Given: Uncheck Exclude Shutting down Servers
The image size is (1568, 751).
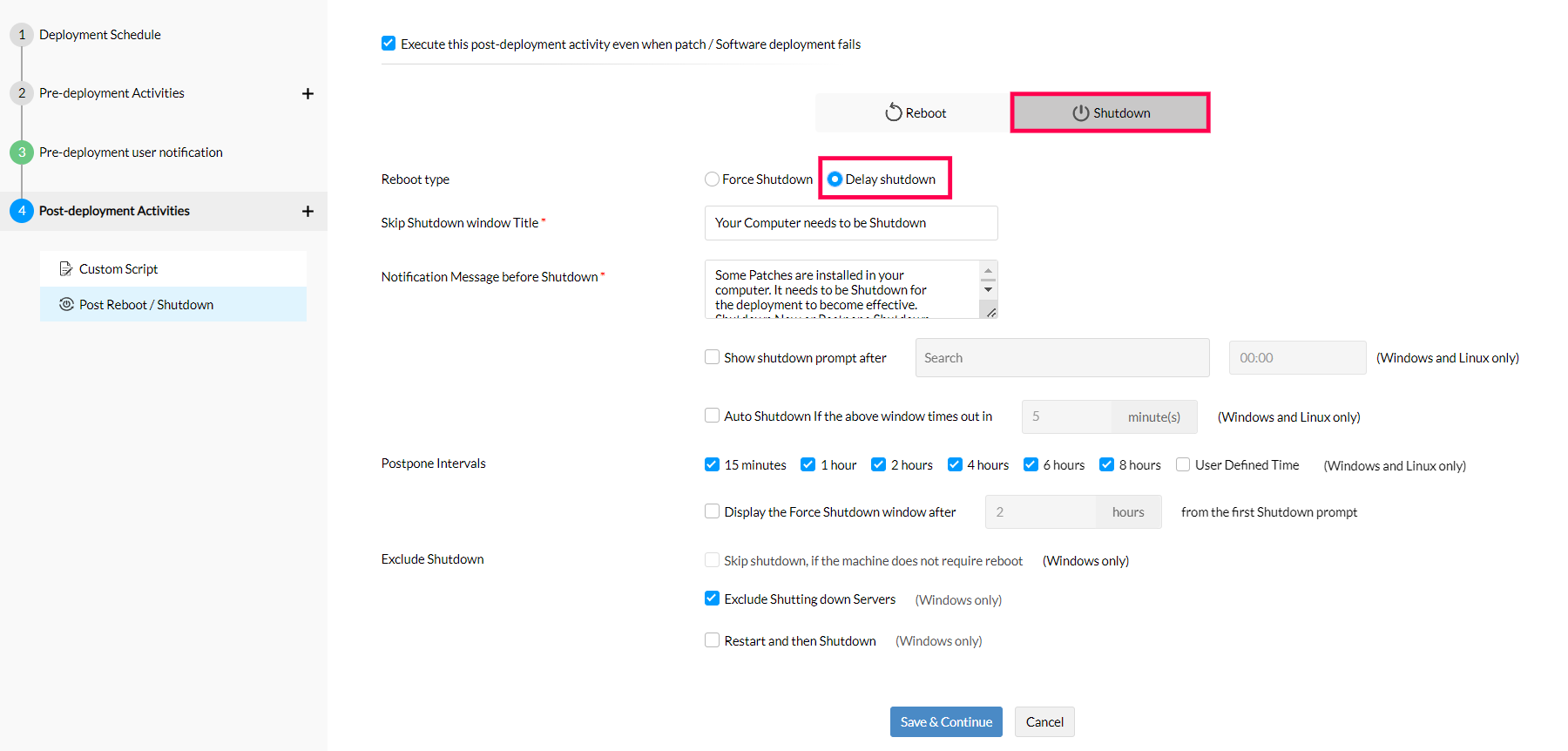Looking at the screenshot, I should pos(712,598).
